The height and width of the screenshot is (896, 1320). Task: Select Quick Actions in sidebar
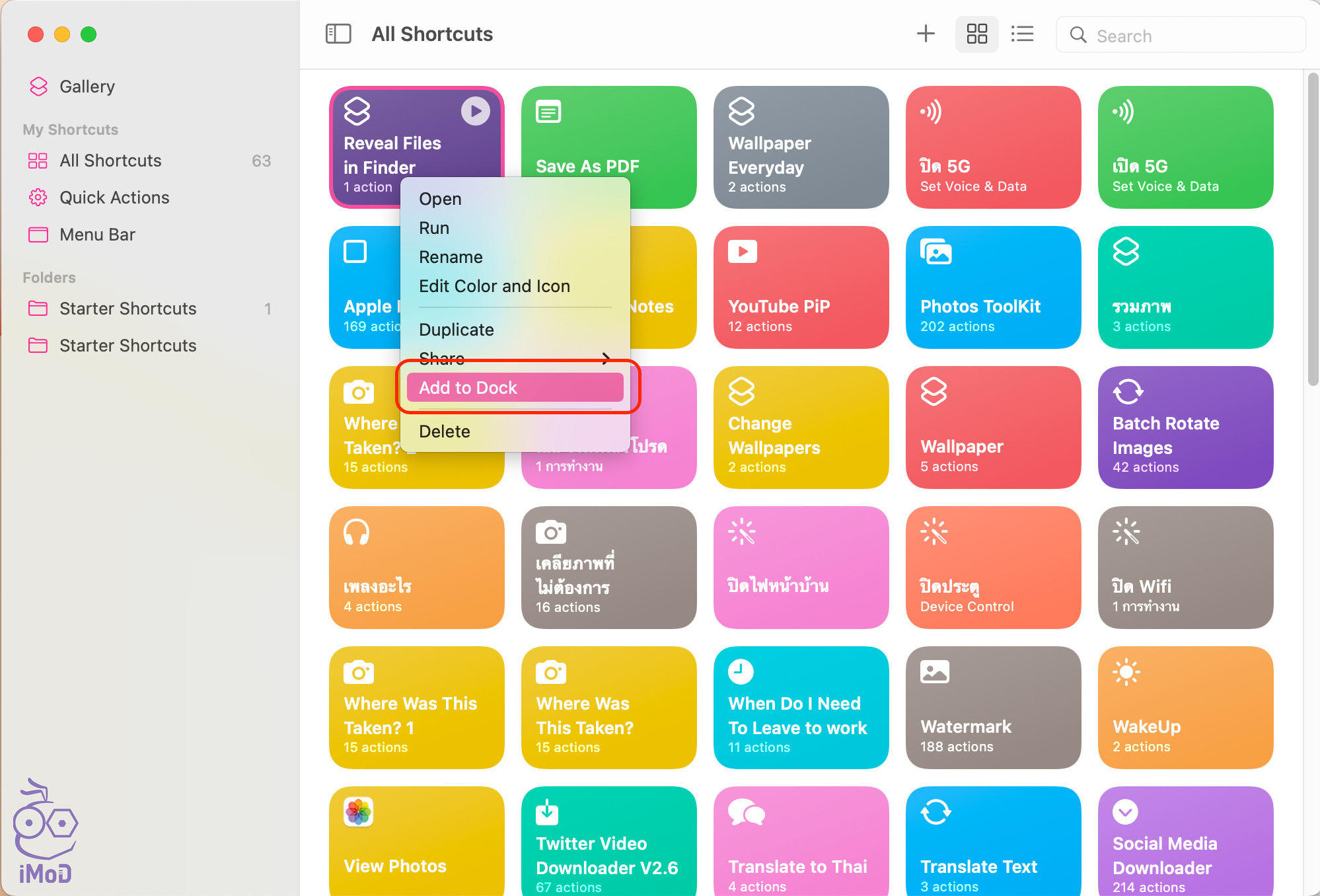click(114, 198)
